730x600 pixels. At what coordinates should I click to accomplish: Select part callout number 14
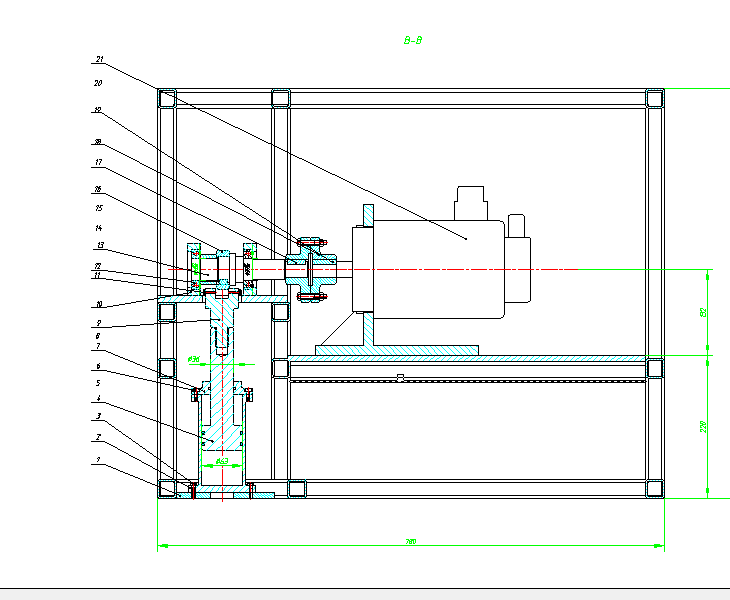[98, 228]
